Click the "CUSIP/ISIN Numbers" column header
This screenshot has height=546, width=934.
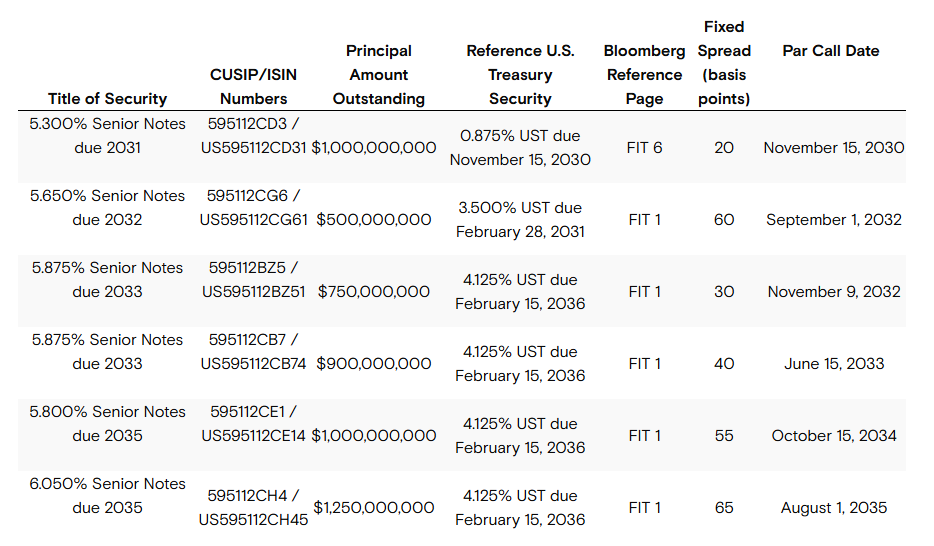253,86
